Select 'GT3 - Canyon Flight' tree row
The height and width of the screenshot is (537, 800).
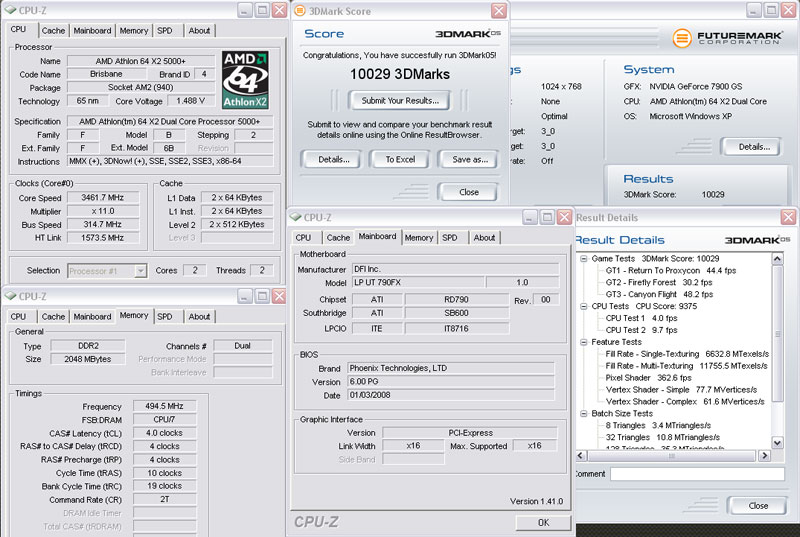pos(659,294)
